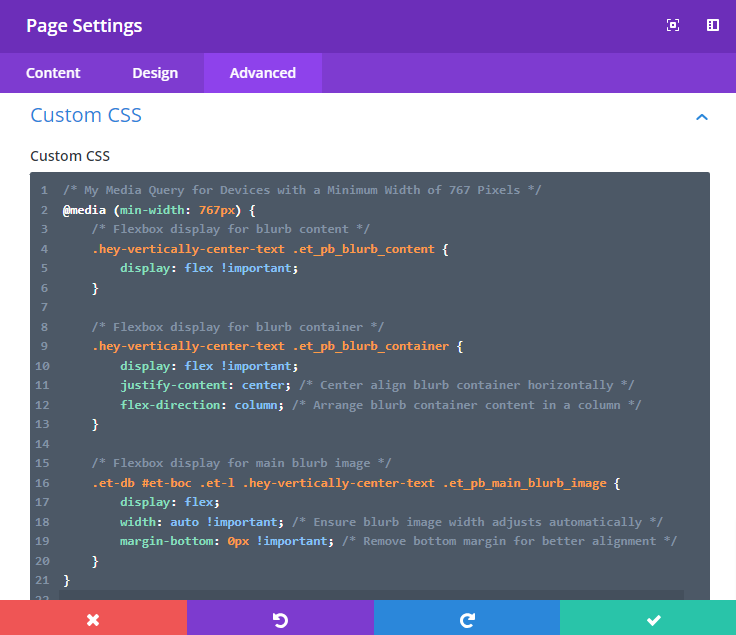
Task: Collapse the Custom CSS section chevron
Action: click(702, 117)
